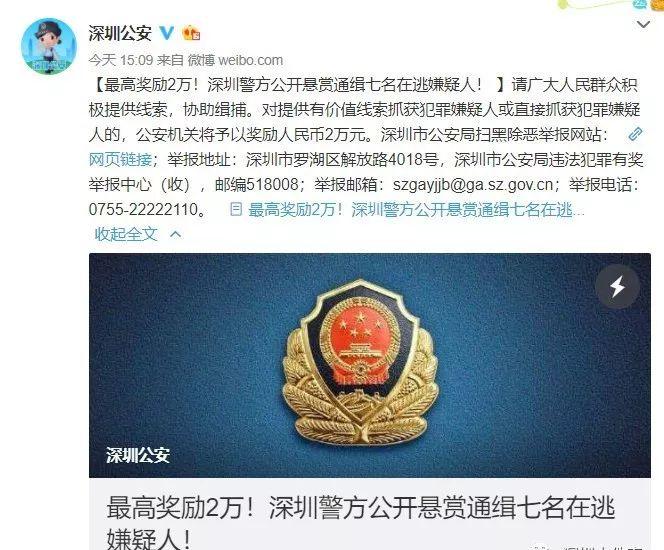
Task: Click the 今天 15:09 timestamp
Action: point(121,60)
